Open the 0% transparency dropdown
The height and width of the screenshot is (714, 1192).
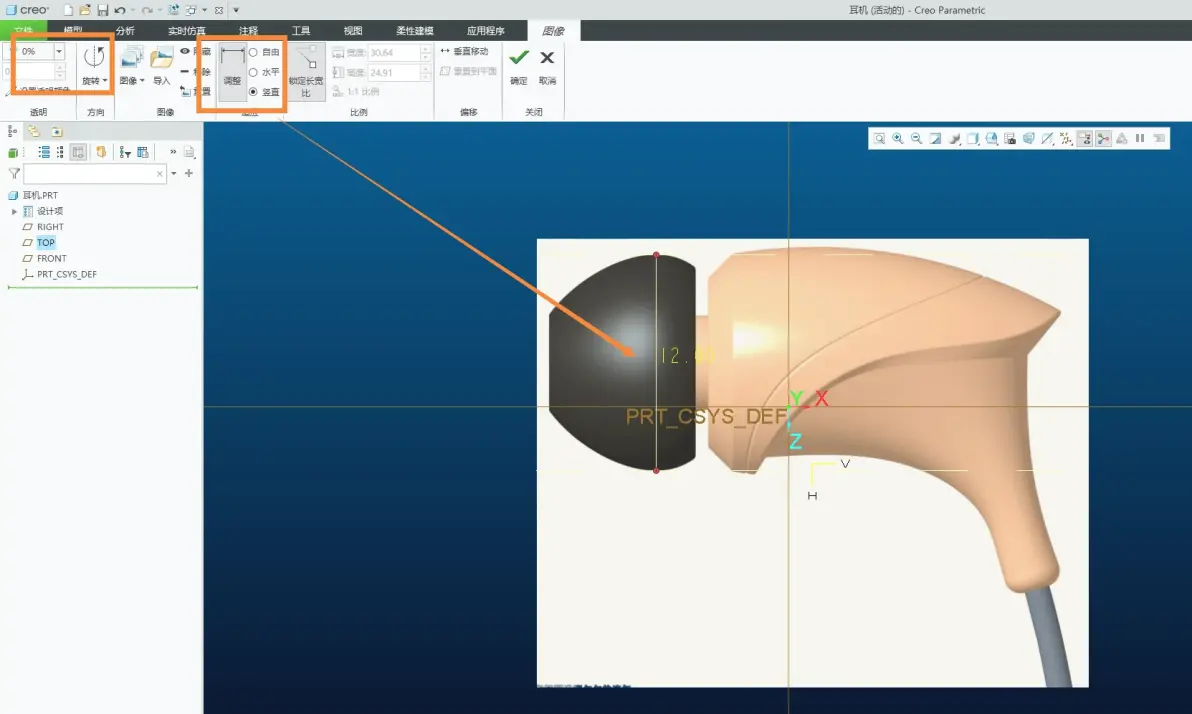pyautogui.click(x=59, y=52)
